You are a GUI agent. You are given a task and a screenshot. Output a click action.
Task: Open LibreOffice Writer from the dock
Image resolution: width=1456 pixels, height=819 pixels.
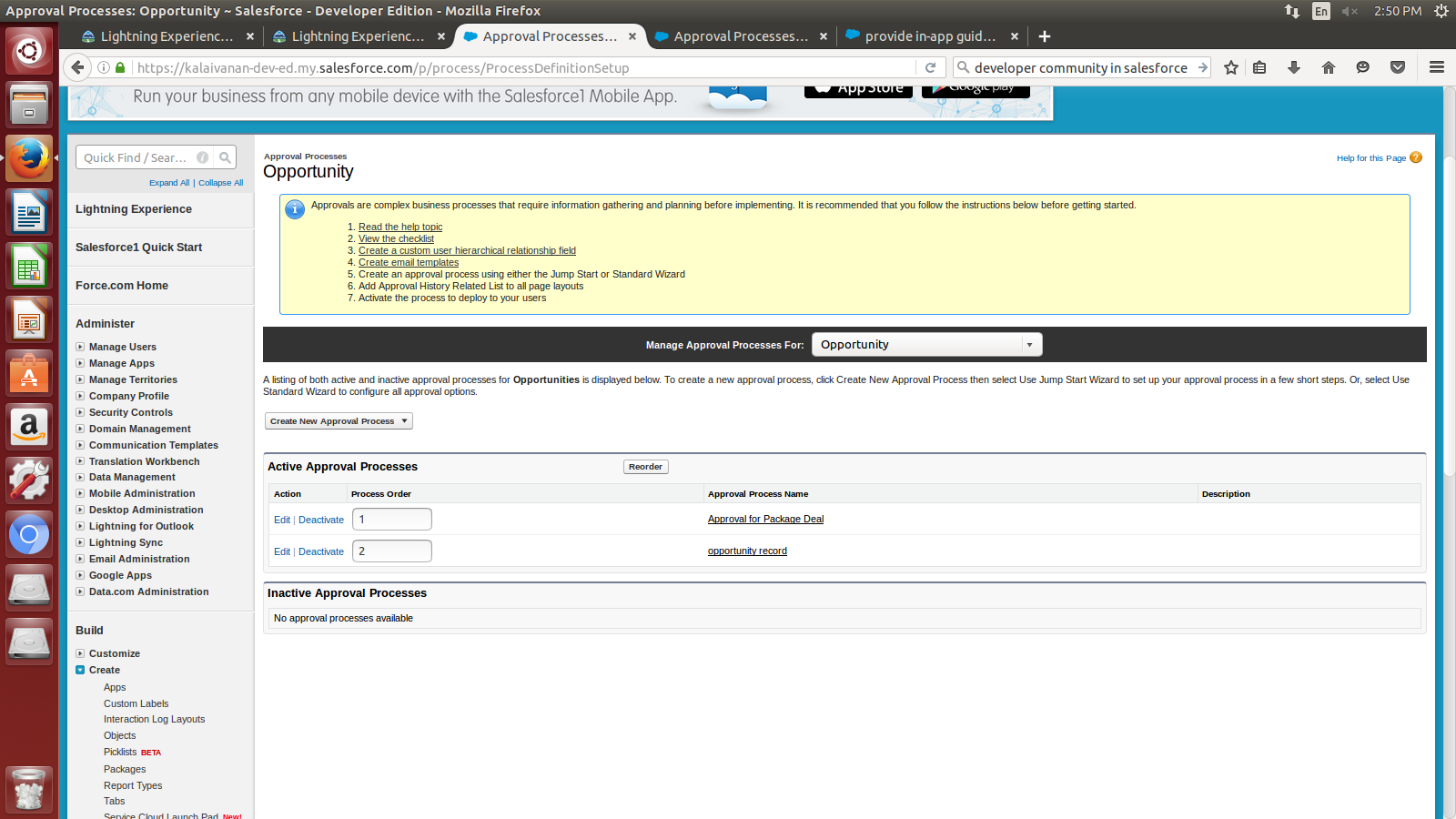click(x=29, y=211)
